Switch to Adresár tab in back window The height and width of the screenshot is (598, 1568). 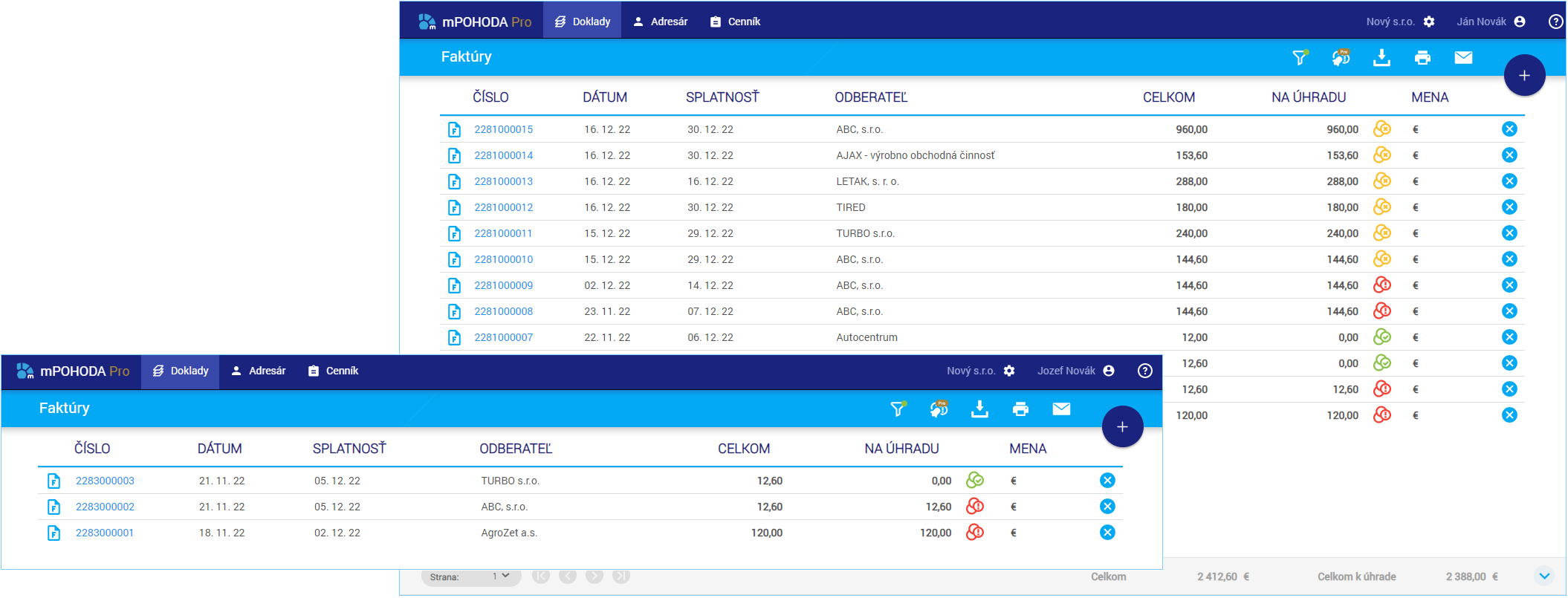pyautogui.click(x=660, y=22)
